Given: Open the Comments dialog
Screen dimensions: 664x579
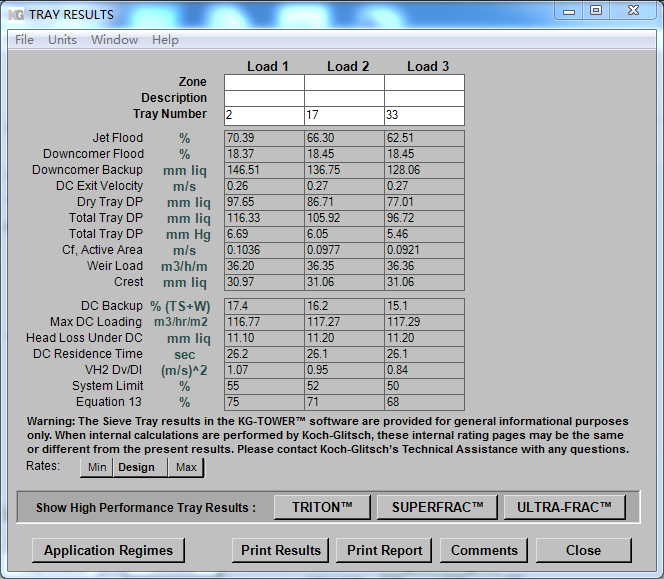Looking at the screenshot, I should (x=484, y=550).
